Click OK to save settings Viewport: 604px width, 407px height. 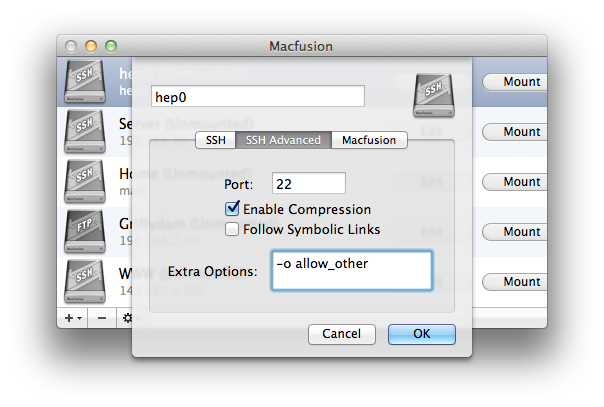pos(422,334)
